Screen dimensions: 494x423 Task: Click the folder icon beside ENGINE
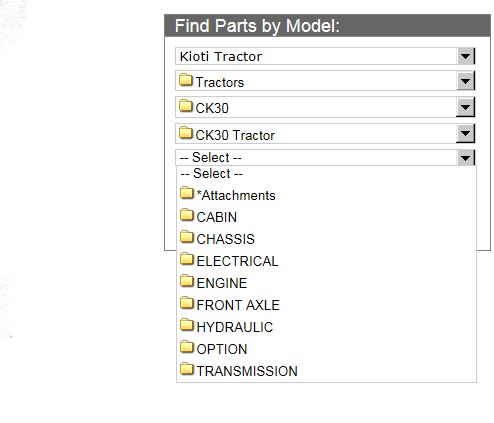click(x=187, y=281)
